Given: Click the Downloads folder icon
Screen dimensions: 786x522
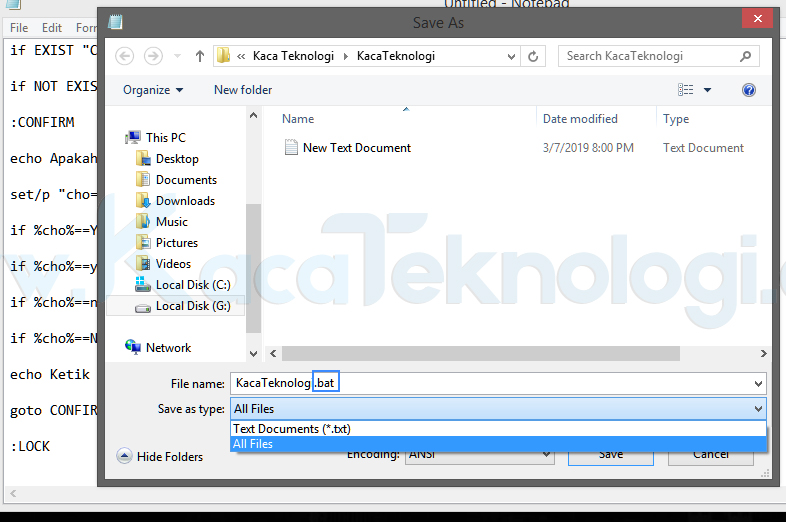Looking at the screenshot, I should pos(143,201).
